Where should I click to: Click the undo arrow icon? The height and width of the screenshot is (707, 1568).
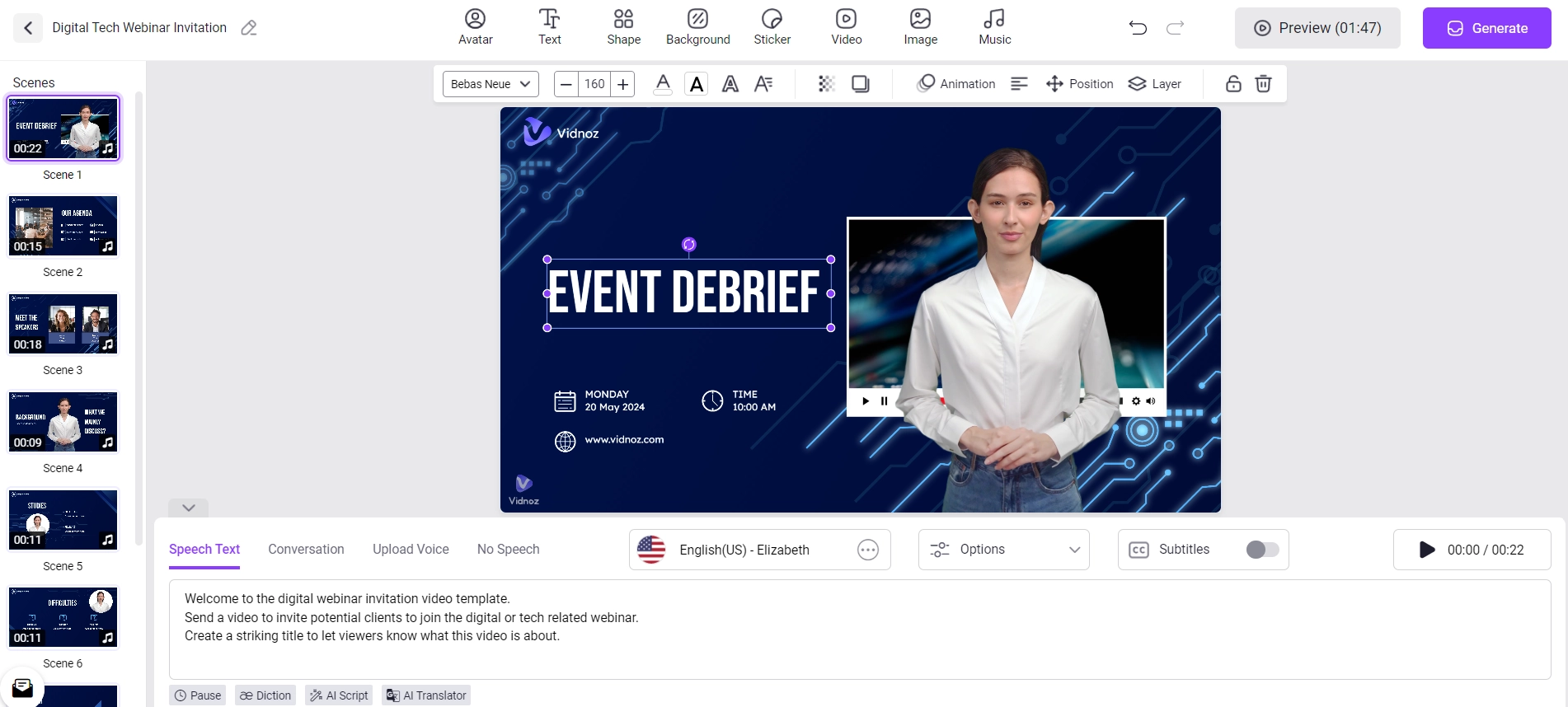[1138, 28]
